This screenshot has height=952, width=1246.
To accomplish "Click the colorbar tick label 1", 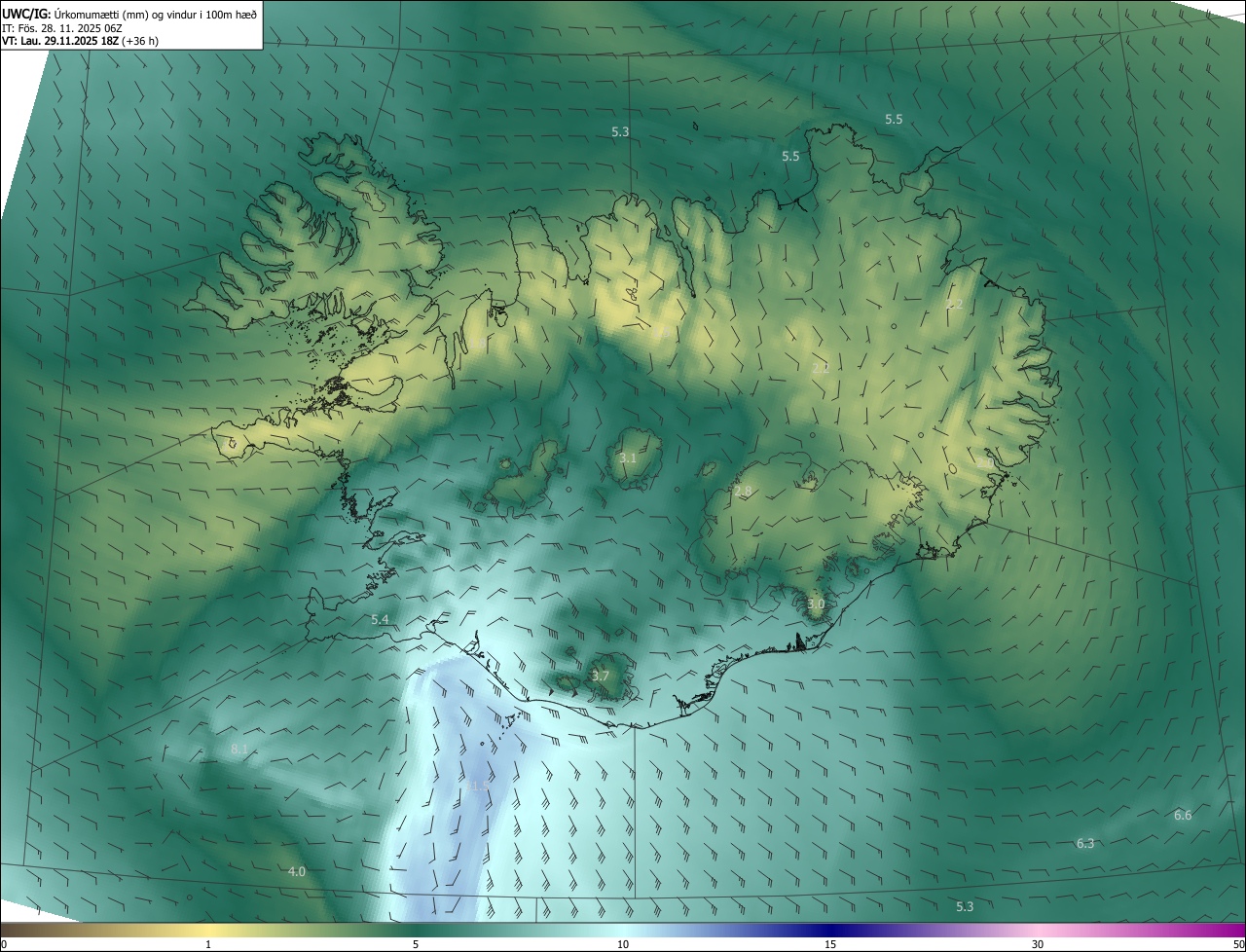I will click(208, 944).
